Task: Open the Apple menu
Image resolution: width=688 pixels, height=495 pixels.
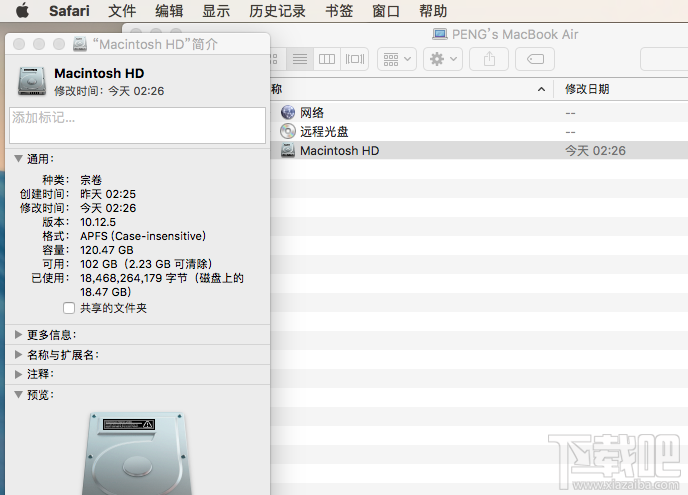Action: [22, 11]
